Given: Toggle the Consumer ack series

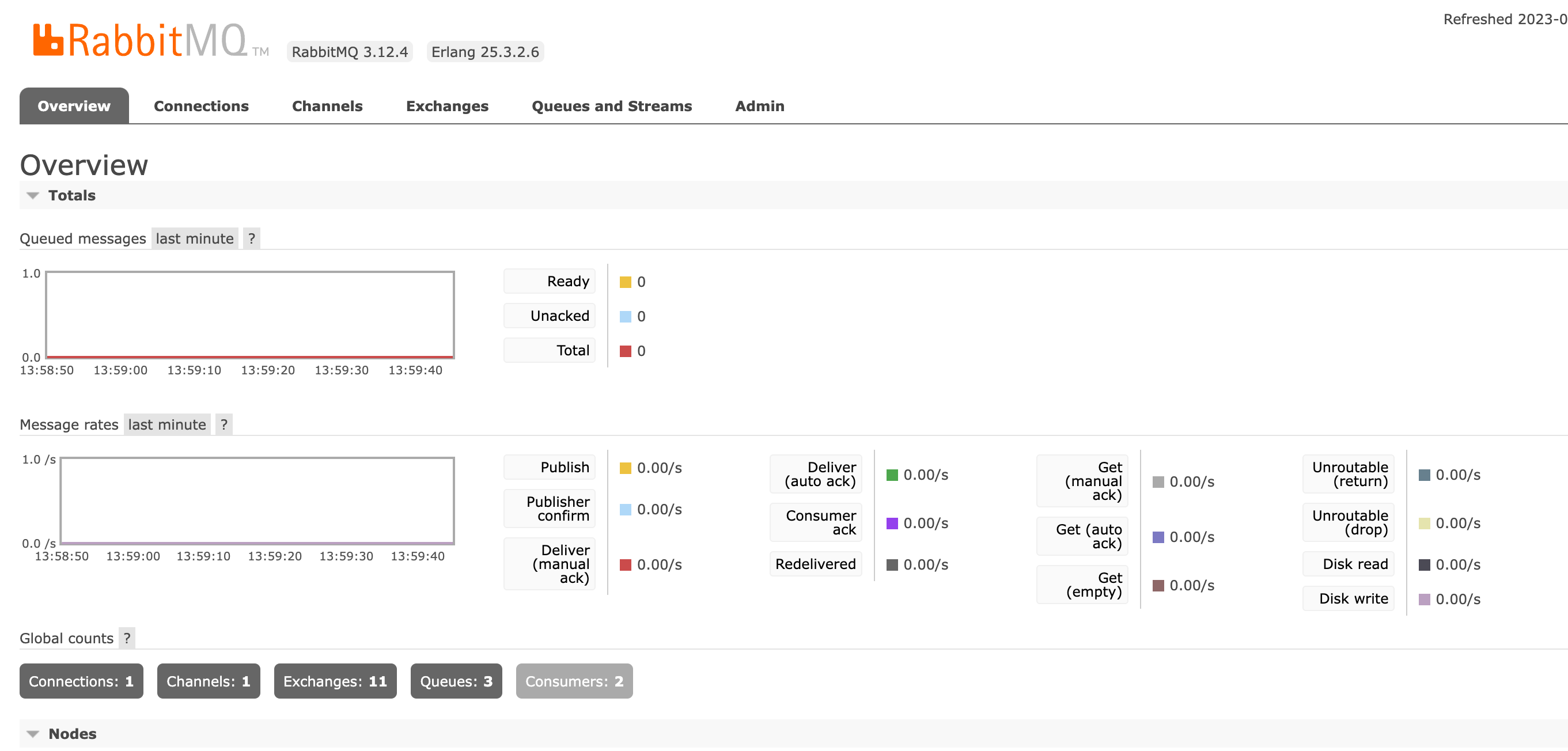Looking at the screenshot, I should click(x=816, y=523).
